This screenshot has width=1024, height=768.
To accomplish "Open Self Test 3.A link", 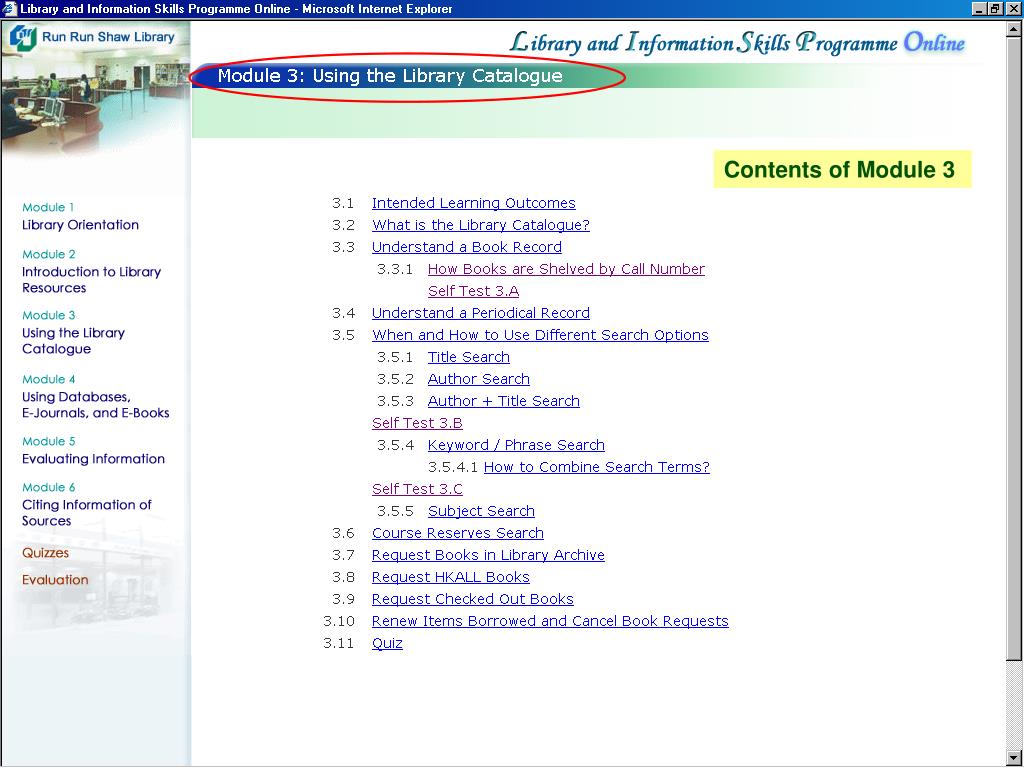I will click(473, 291).
